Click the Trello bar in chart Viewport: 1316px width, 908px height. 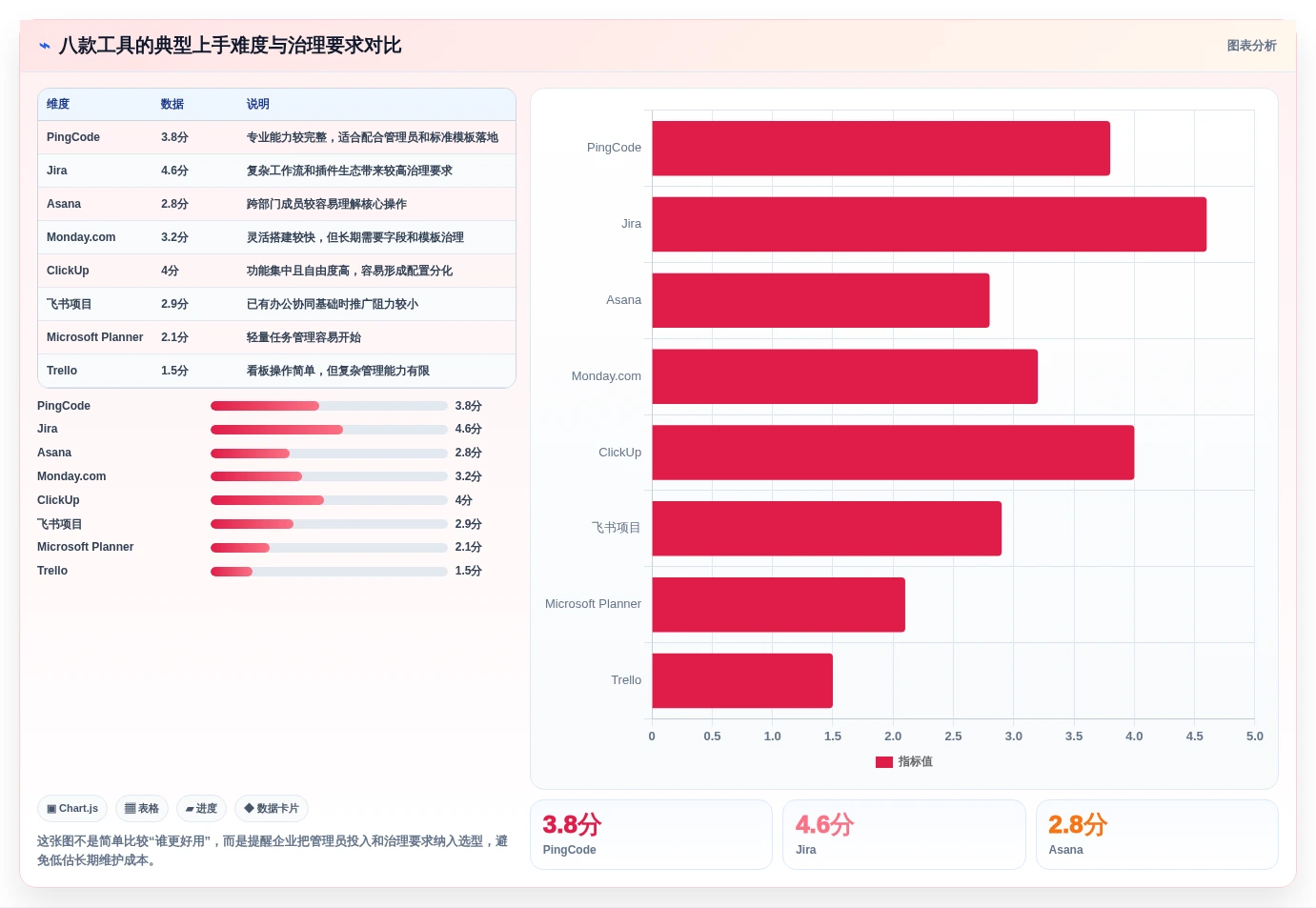tap(742, 680)
